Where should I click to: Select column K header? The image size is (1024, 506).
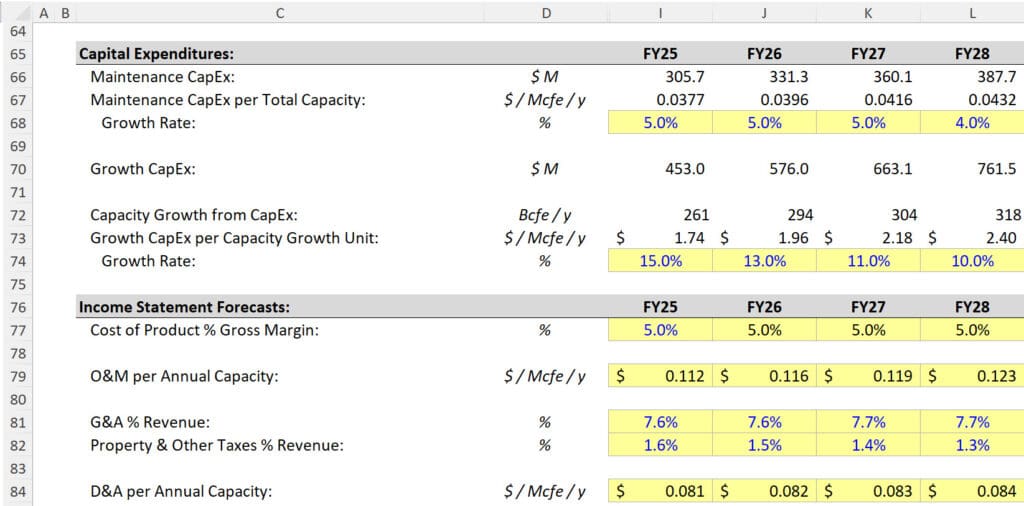pyautogui.click(x=868, y=12)
